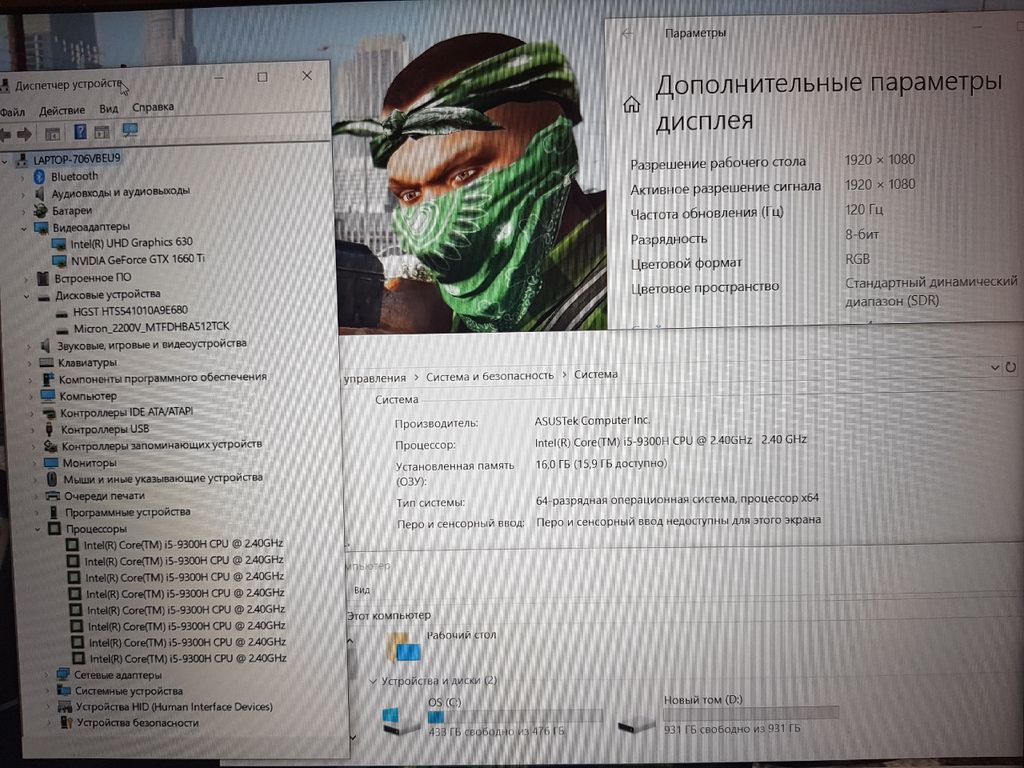Click the show/hide console tree toolbar icon
Image resolution: width=1024 pixels, height=768 pixels.
click(52, 134)
